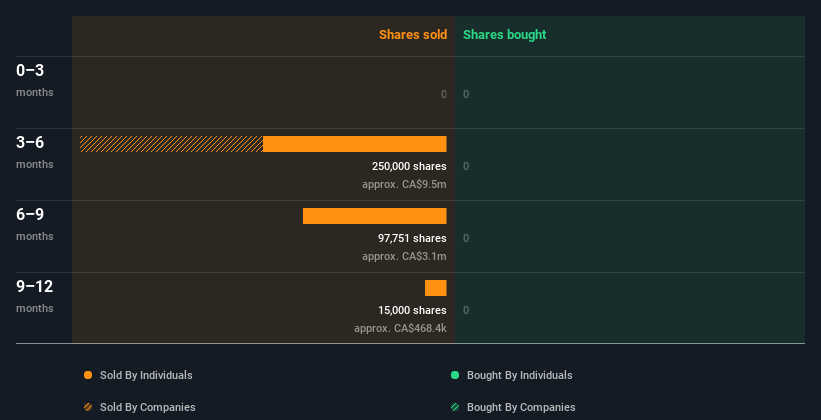The image size is (821, 420).
Task: Click the striped Sold By Companies legend icon
Action: pos(88,407)
